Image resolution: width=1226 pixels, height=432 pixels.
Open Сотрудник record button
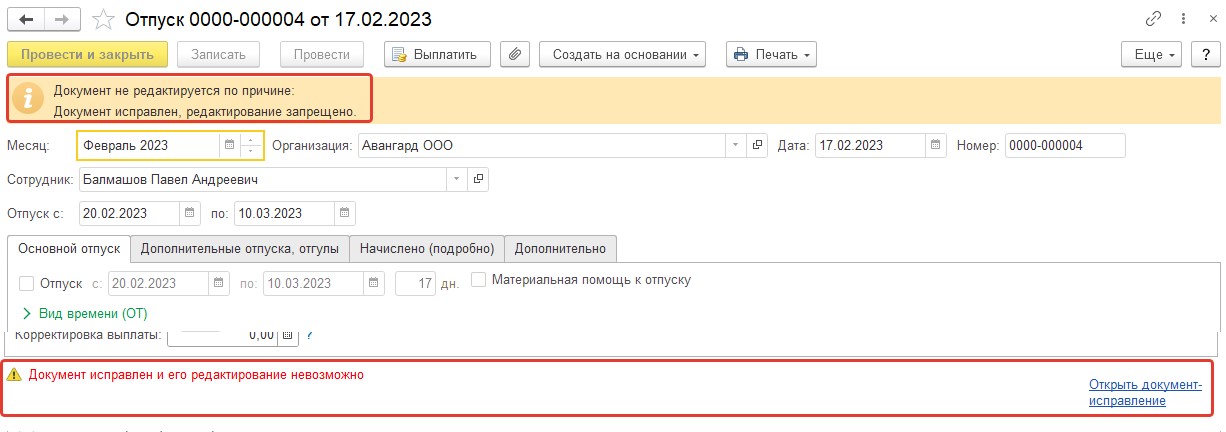click(x=478, y=179)
